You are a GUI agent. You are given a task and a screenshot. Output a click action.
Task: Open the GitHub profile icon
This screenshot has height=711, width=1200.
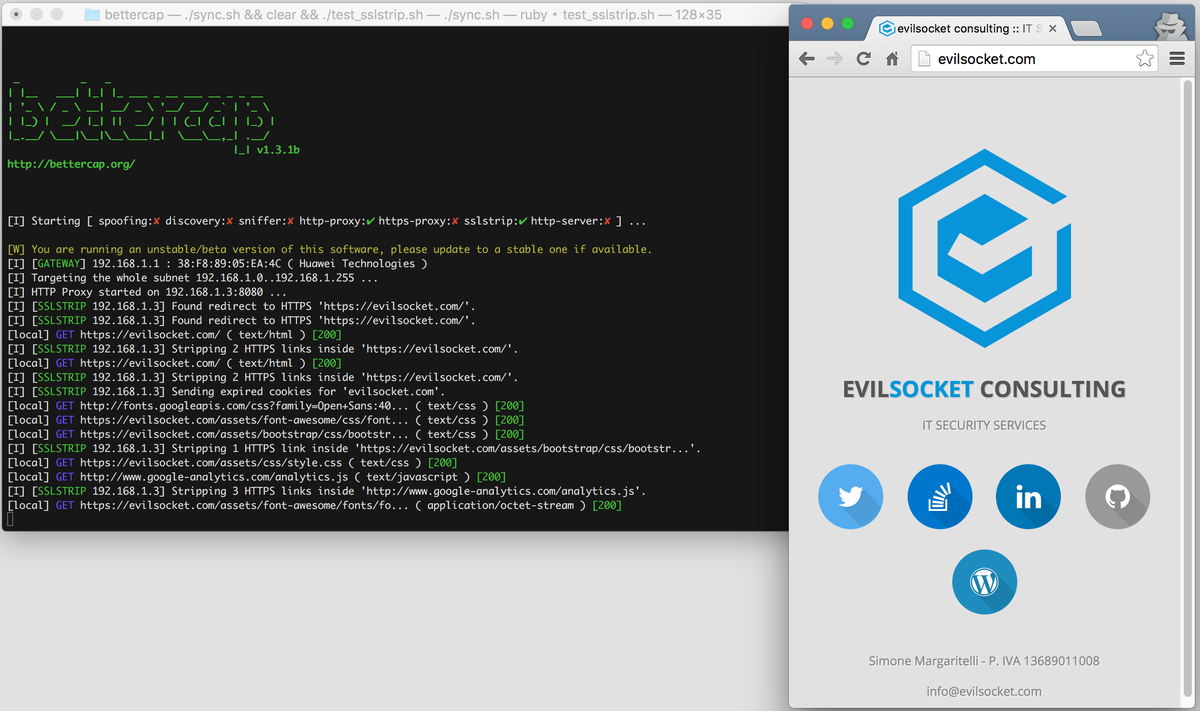point(1118,497)
